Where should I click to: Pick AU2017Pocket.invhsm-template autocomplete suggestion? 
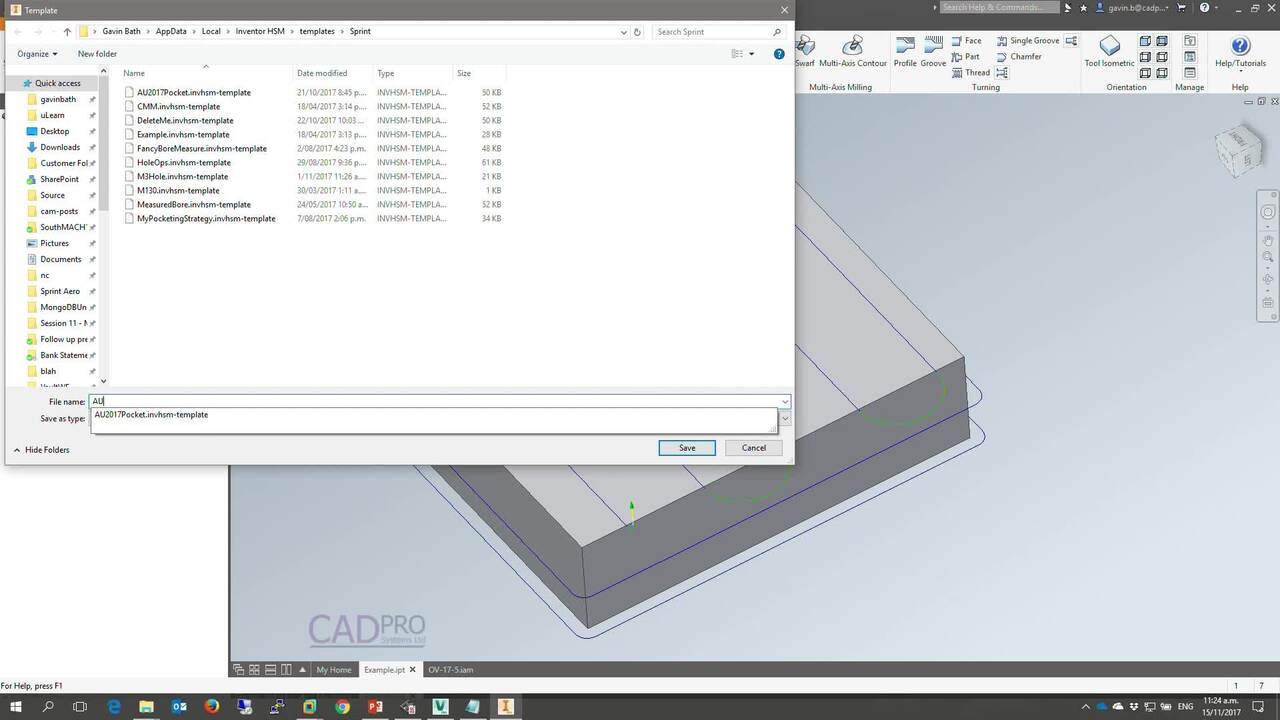pos(151,414)
